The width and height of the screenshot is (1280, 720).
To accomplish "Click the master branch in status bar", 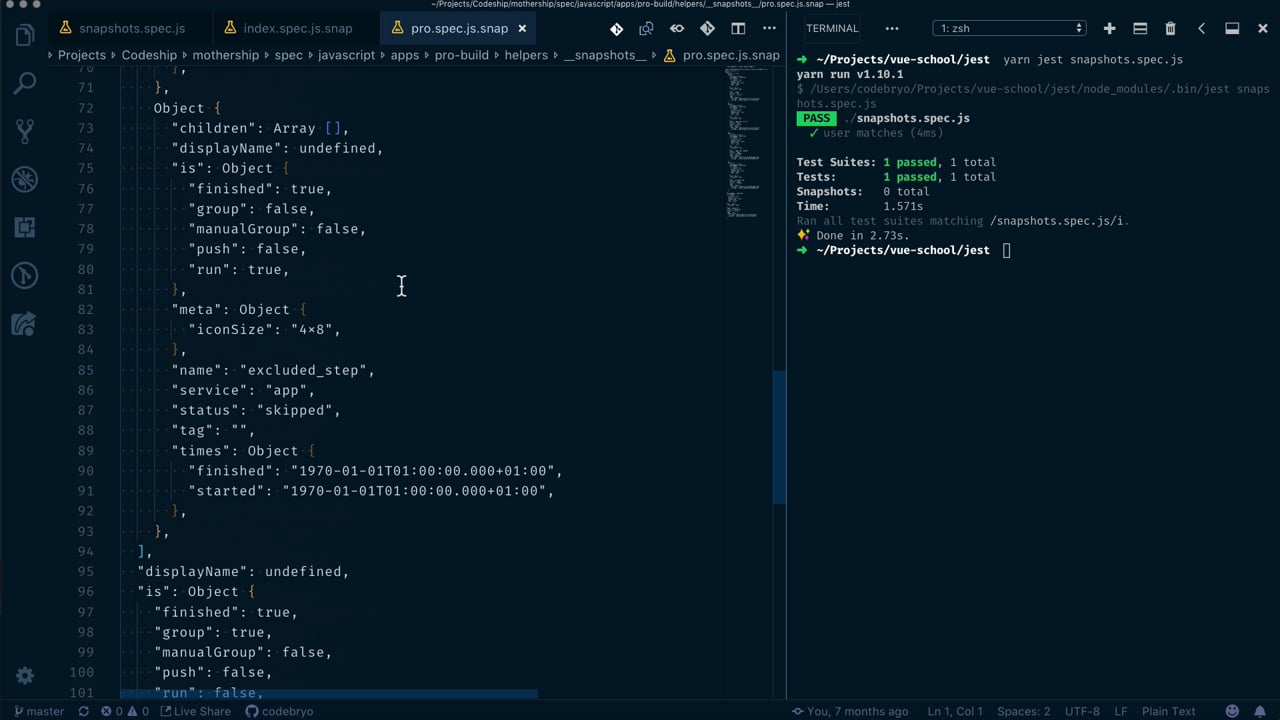I will [x=38, y=711].
